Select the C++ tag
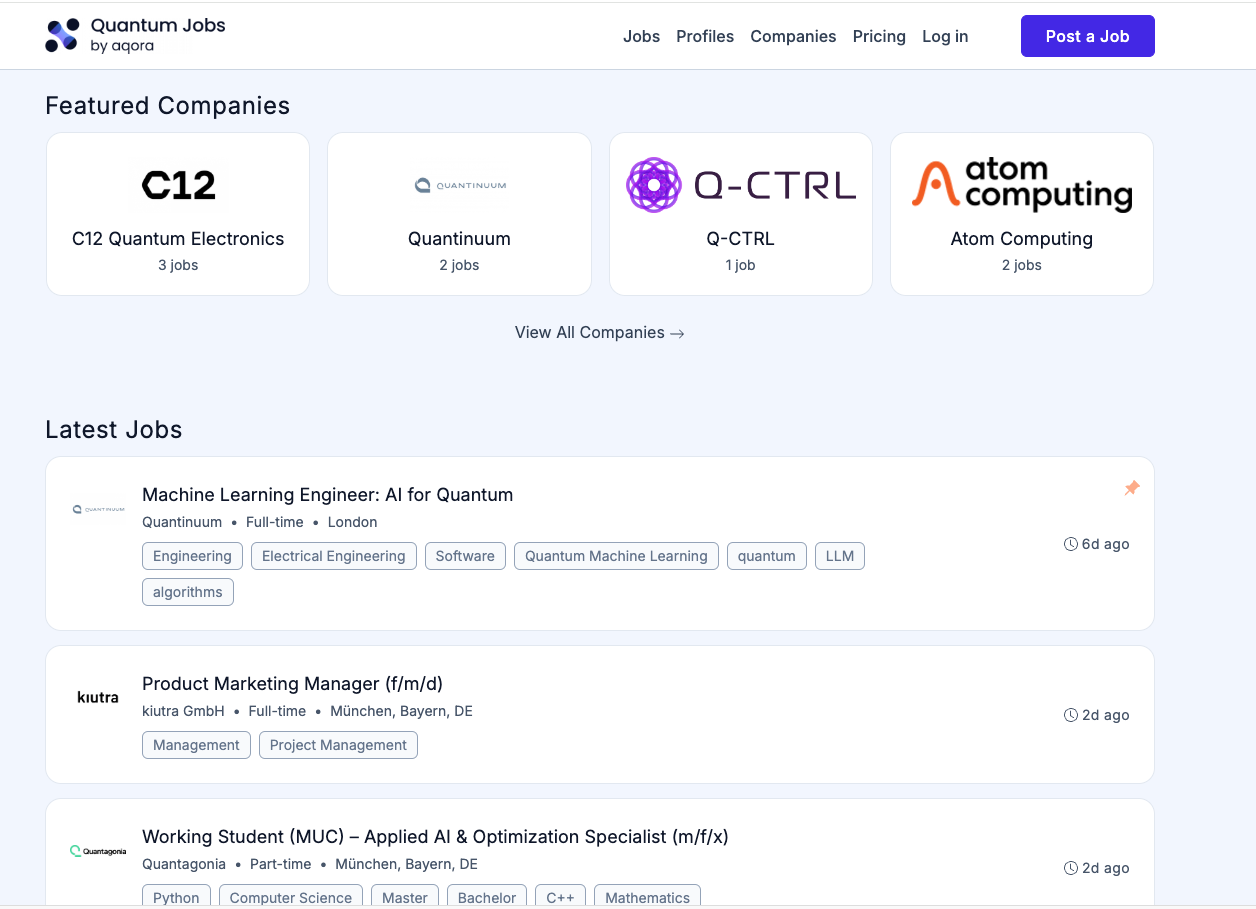 560,897
